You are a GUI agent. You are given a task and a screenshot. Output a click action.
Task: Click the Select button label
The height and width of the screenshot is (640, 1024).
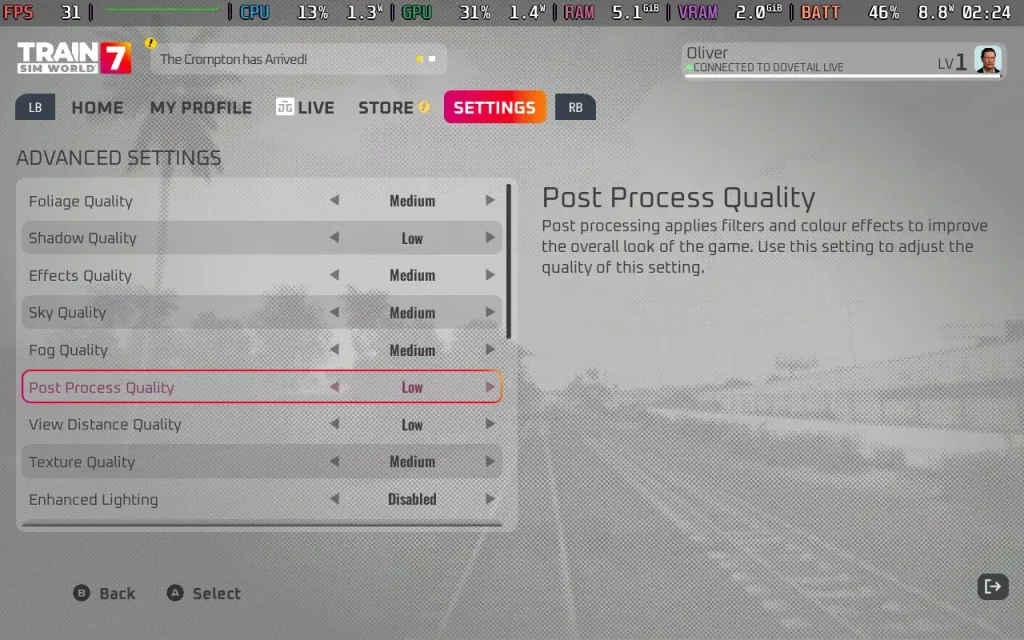click(216, 594)
